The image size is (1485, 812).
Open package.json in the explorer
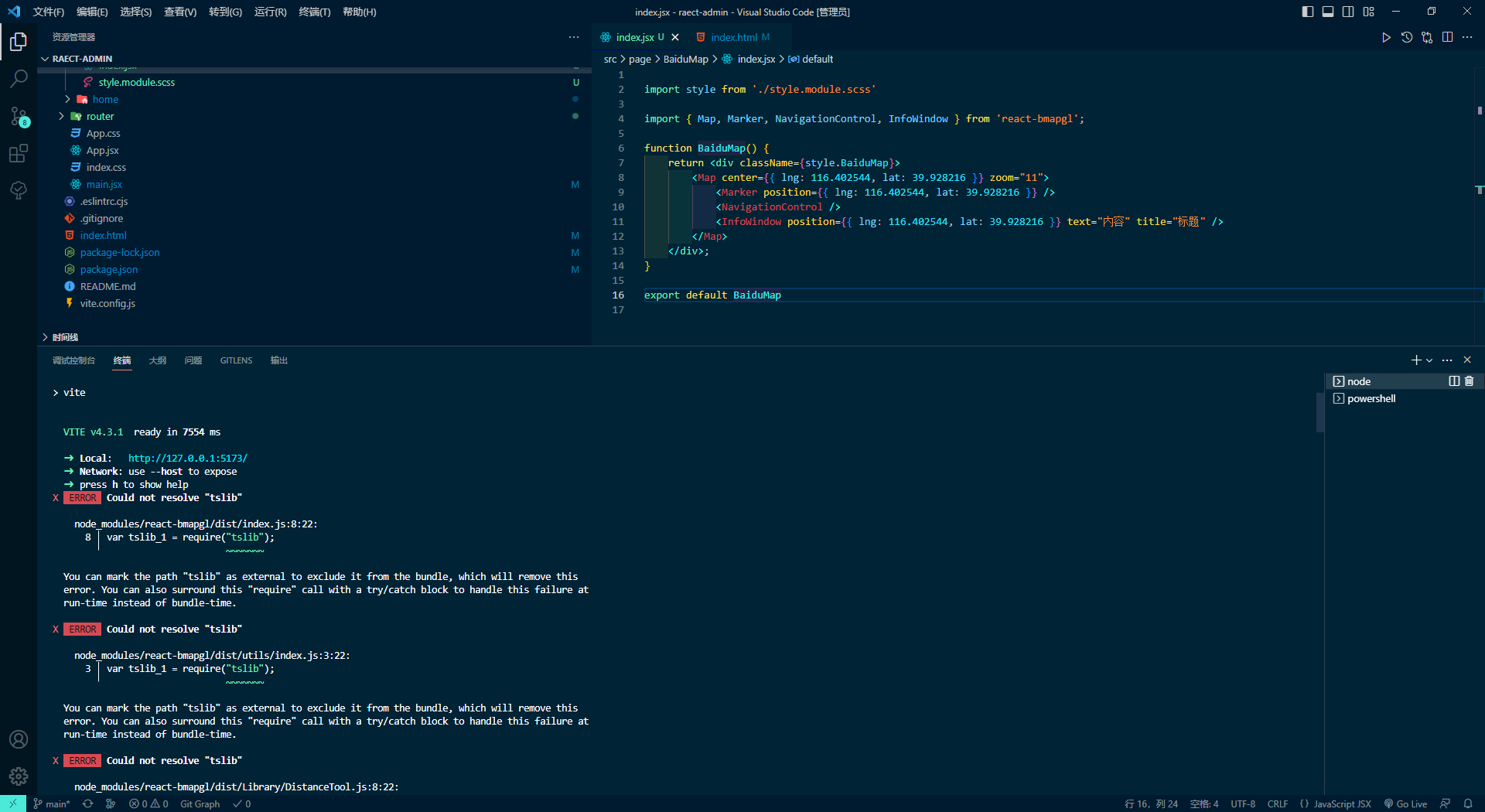coord(314,269)
